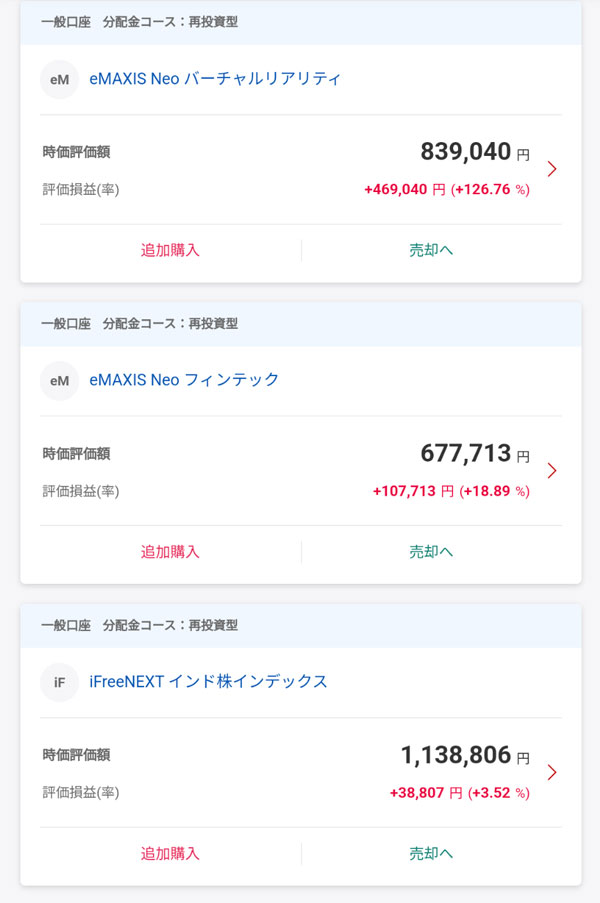600x903 pixels.
Task: Click the eM icon for eMAXIS Neo バーチャルリアリティ
Action: point(60,79)
